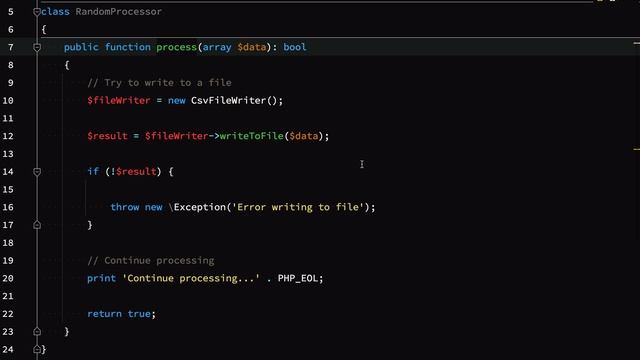This screenshot has height=360, width=640.
Task: Click the writeToFile method call
Action: click(x=251, y=136)
